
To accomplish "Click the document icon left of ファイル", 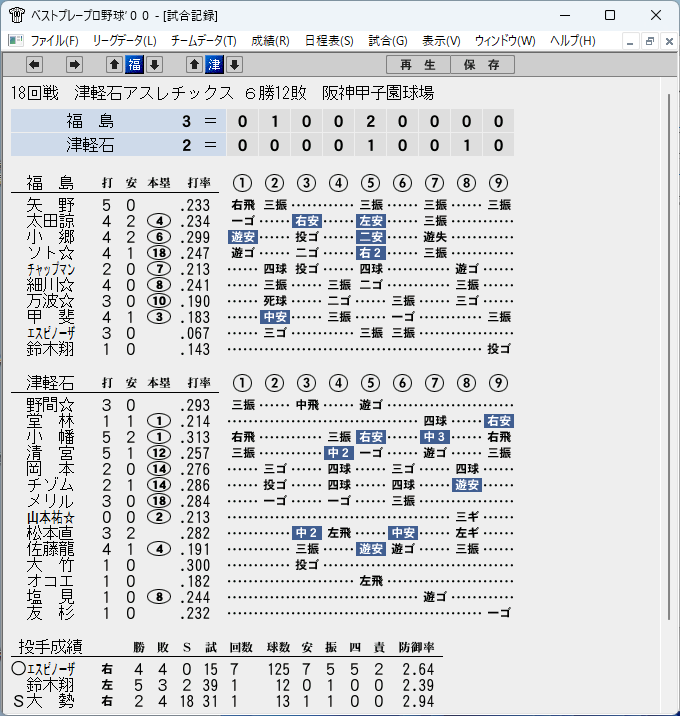I will [16, 41].
